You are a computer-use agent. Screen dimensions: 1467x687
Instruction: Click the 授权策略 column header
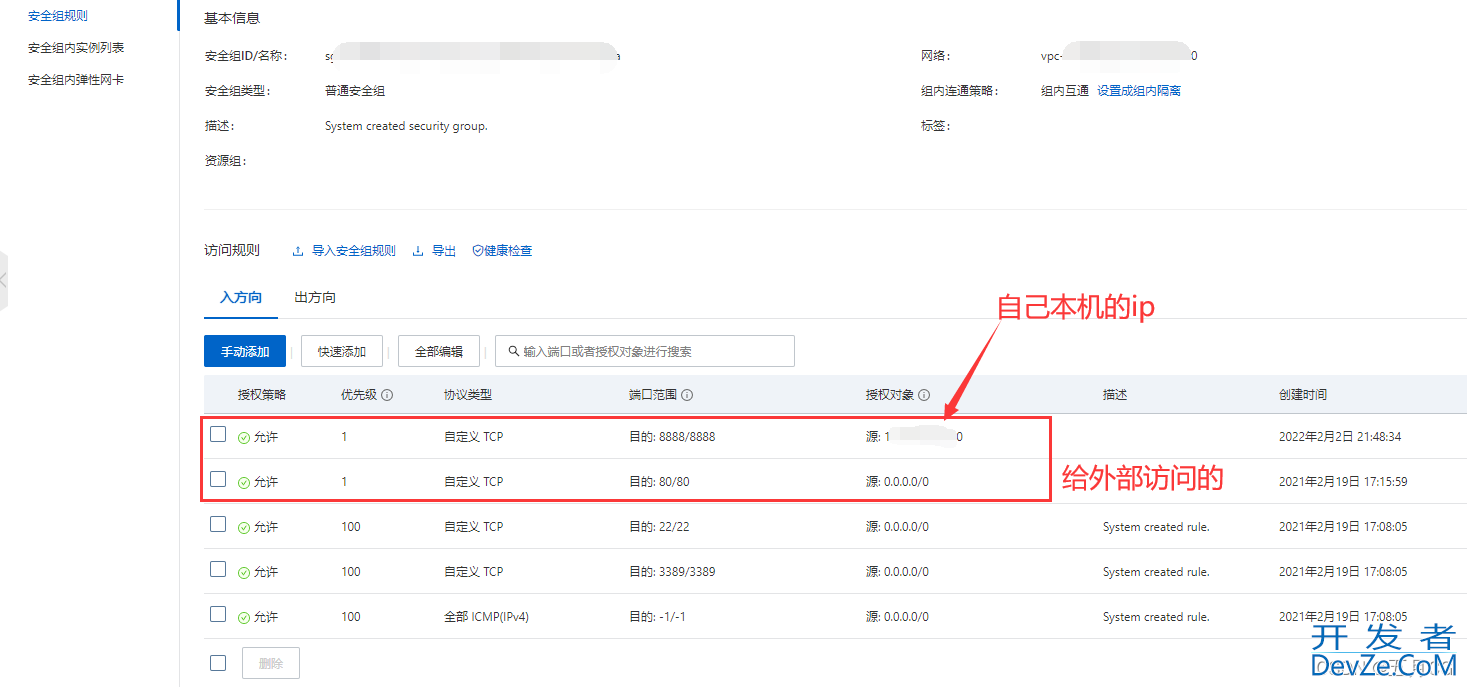262,395
